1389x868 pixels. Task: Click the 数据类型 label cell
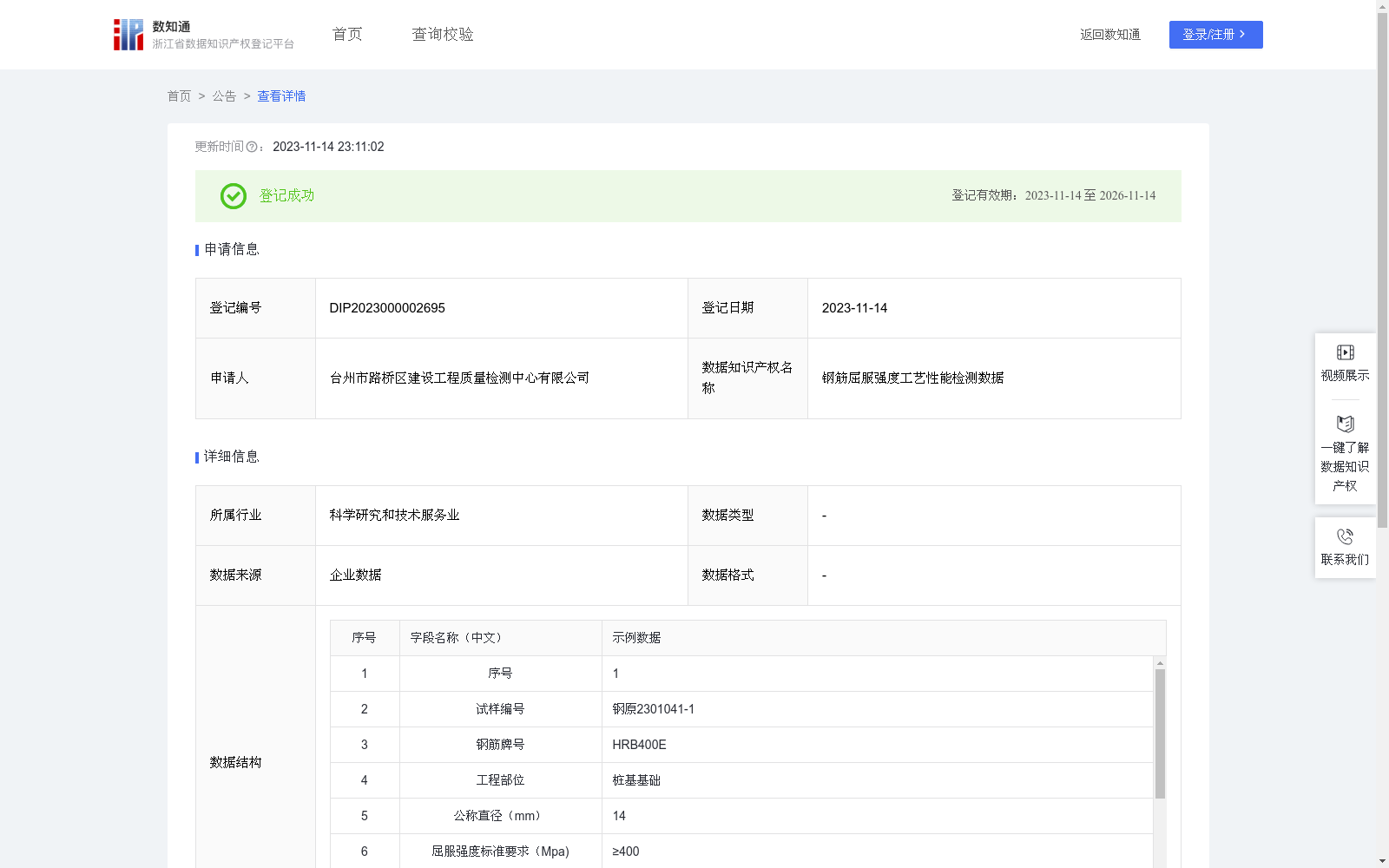pyautogui.click(x=747, y=516)
